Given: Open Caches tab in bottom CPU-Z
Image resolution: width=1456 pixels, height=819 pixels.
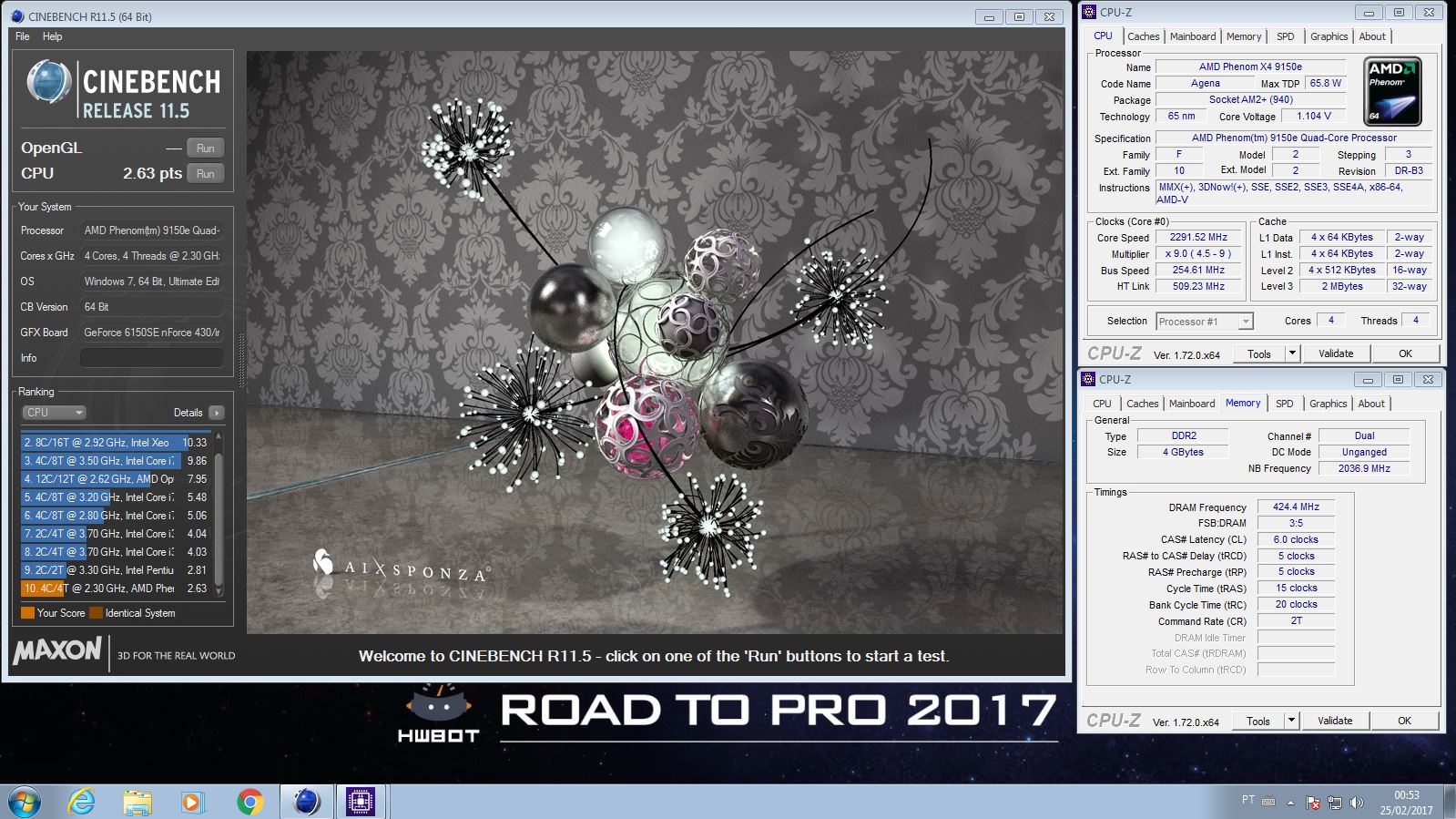Looking at the screenshot, I should (1142, 404).
